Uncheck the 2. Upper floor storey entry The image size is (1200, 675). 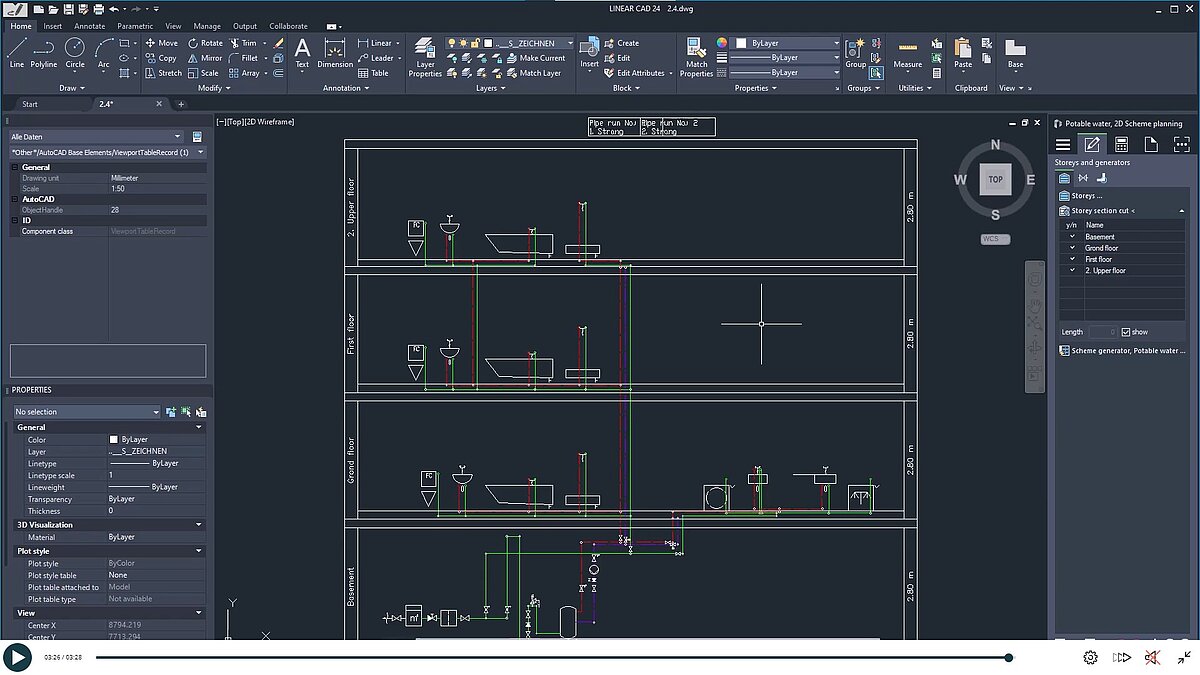click(x=1071, y=270)
